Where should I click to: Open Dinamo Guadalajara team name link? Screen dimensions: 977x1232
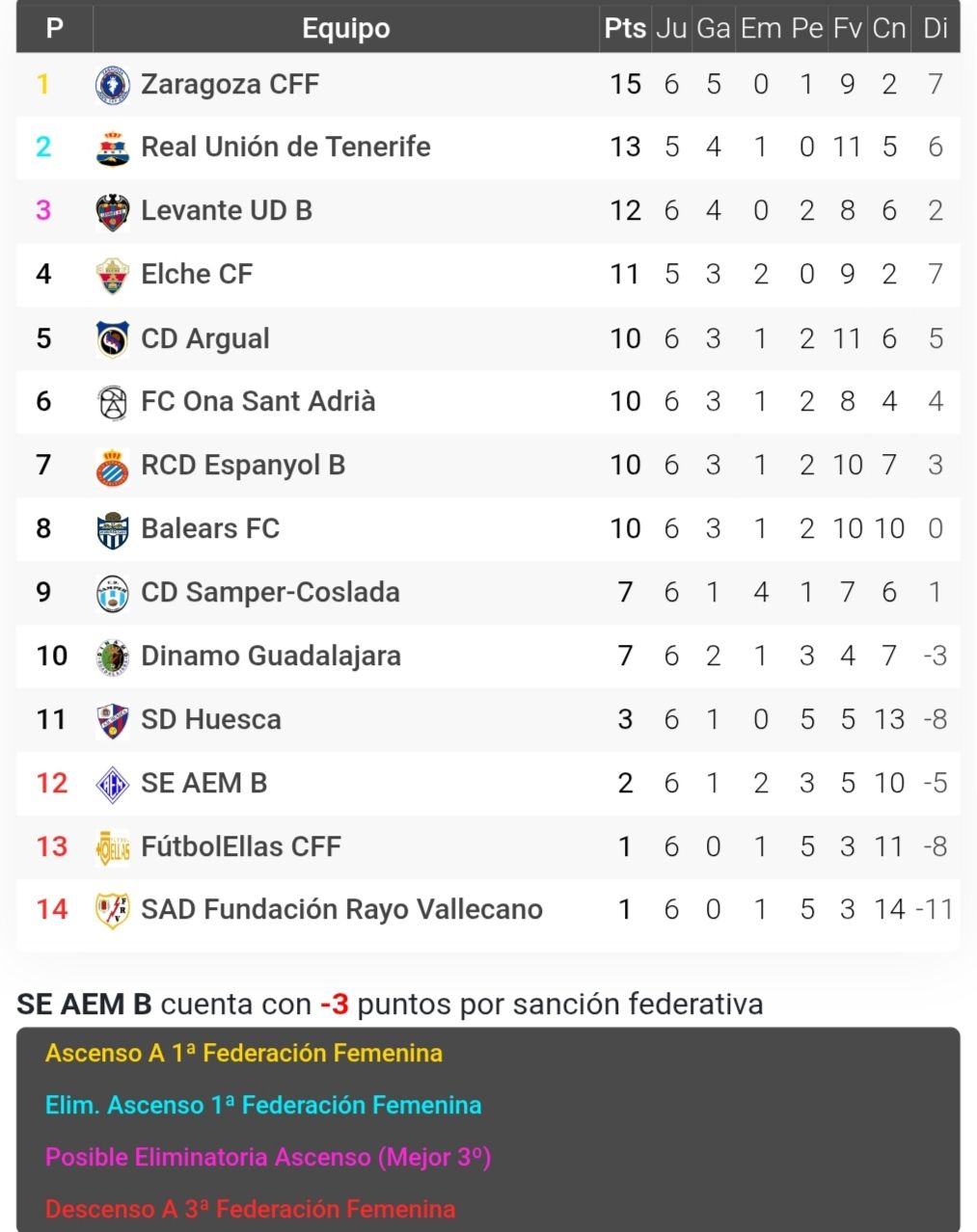[x=270, y=656]
